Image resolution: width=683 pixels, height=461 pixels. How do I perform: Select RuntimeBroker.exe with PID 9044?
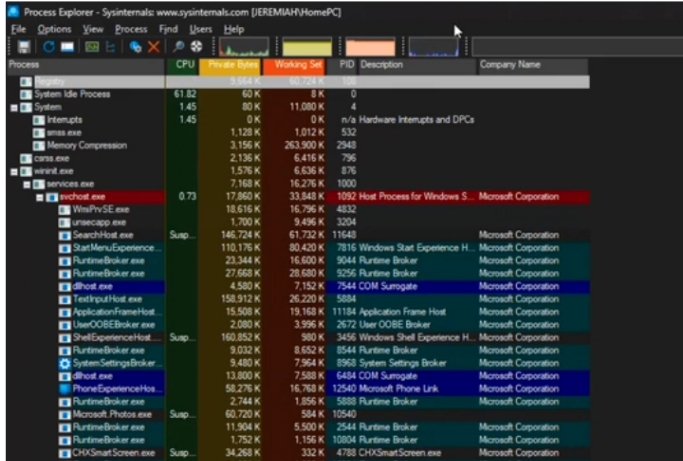click(x=298, y=261)
